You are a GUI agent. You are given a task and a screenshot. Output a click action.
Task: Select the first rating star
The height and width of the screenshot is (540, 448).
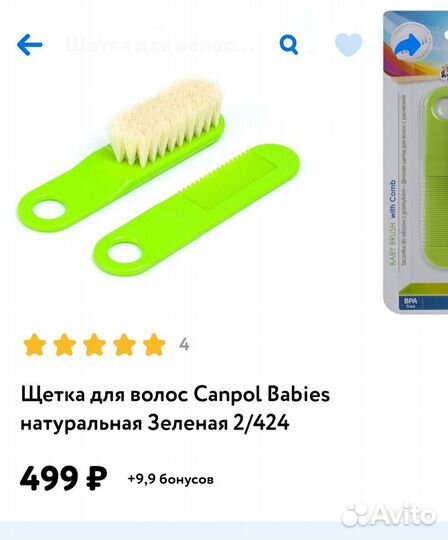[x=34, y=344]
